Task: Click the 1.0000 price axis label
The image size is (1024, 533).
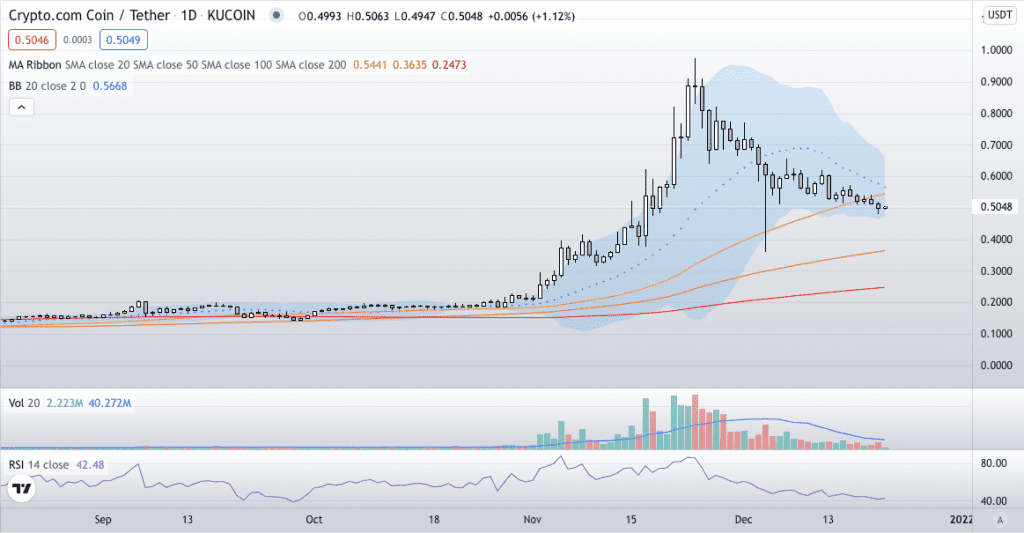Action: coord(997,50)
